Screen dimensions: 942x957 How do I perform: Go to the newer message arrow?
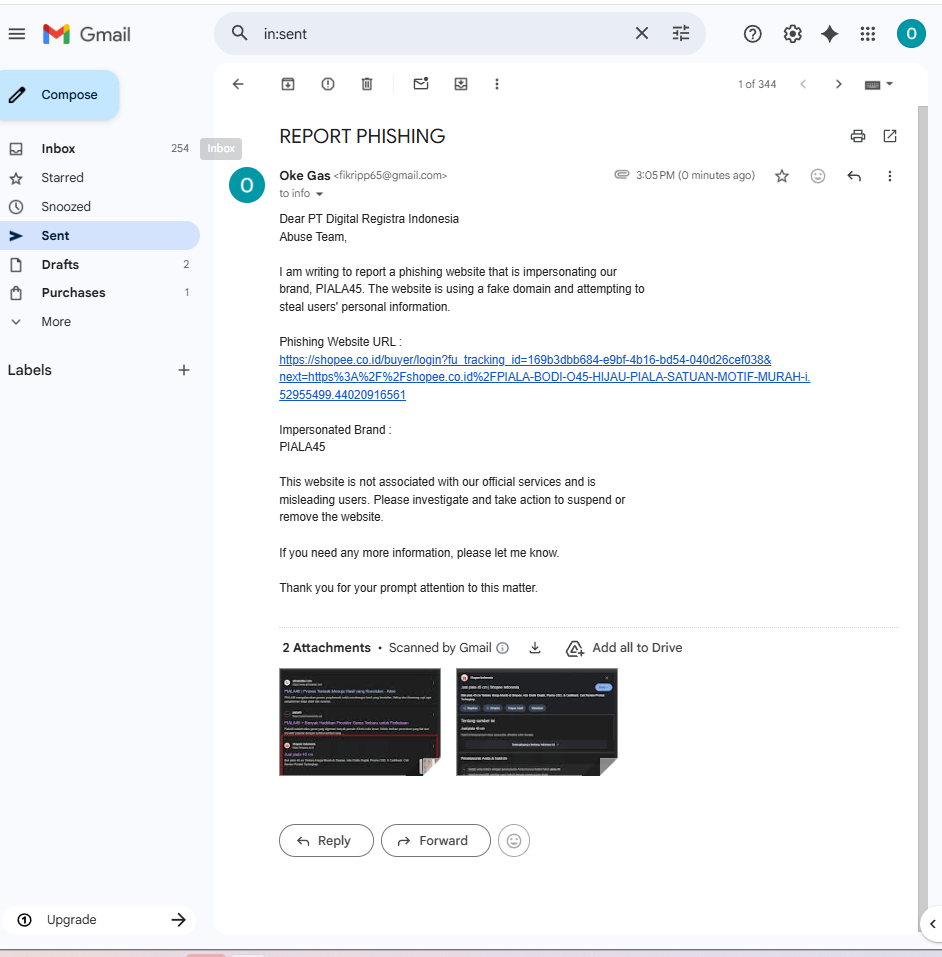coord(803,84)
